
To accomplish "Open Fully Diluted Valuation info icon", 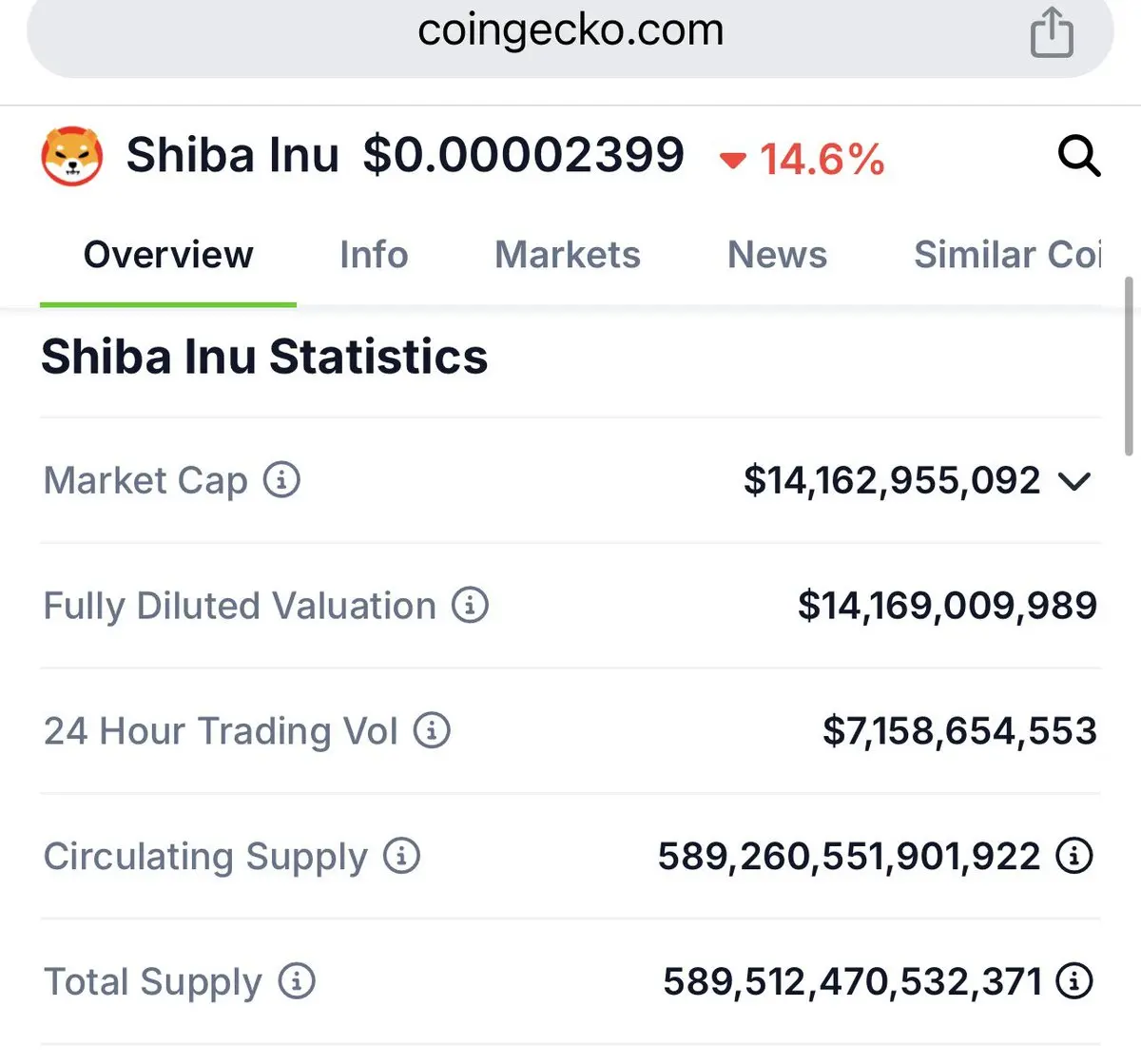I will pyautogui.click(x=470, y=605).
